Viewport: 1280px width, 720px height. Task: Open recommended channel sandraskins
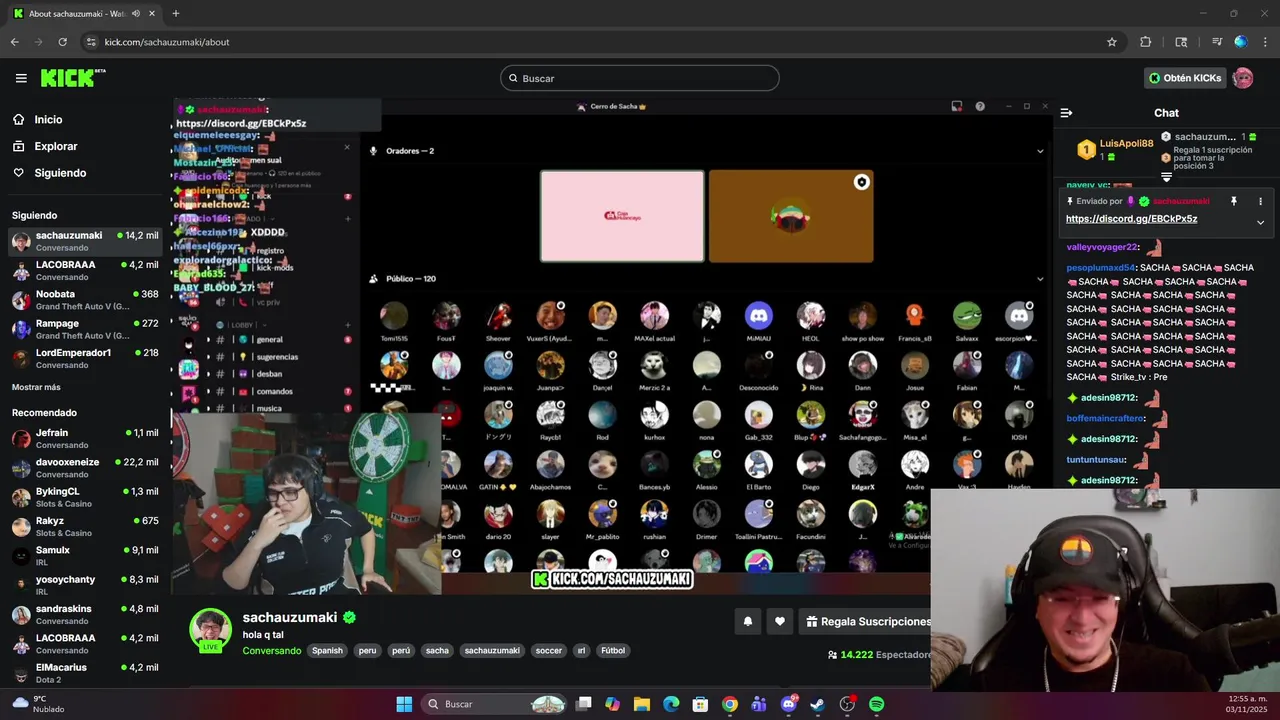point(85,614)
